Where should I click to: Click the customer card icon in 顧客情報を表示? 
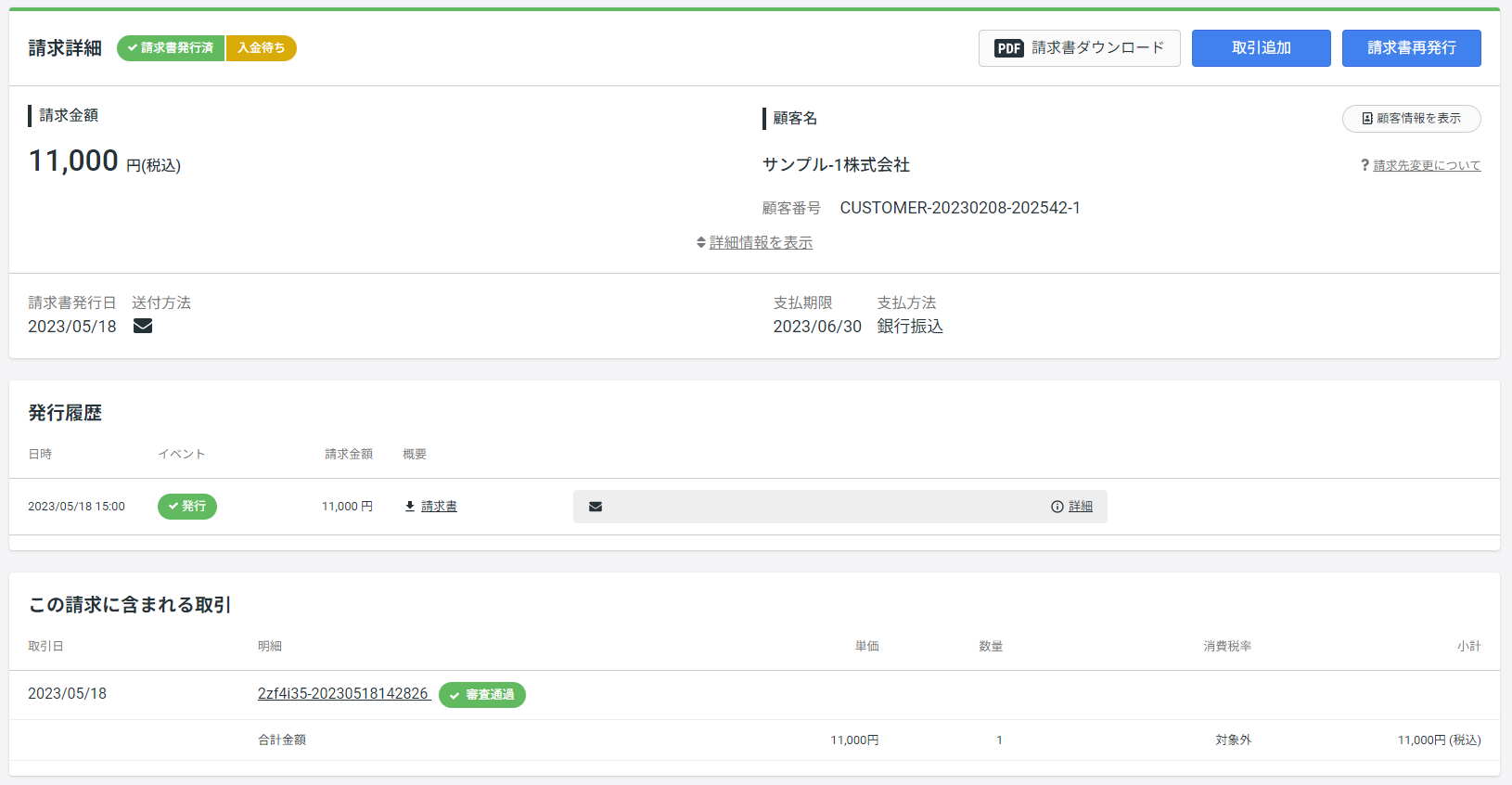point(1367,119)
